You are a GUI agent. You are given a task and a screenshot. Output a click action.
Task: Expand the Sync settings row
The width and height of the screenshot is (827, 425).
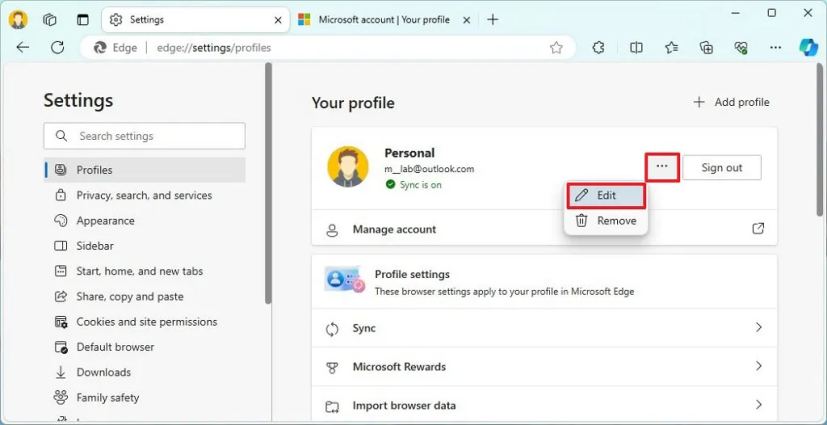(x=544, y=328)
